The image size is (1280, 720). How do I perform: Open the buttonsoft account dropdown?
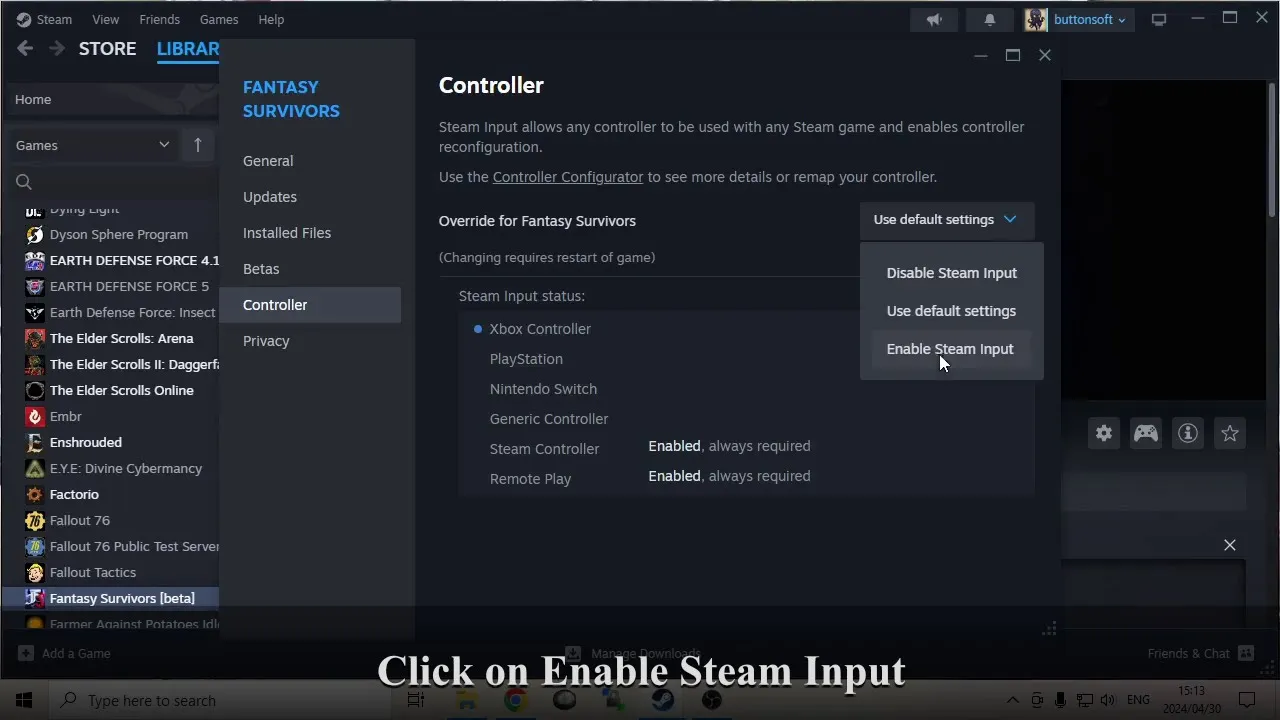point(1077,19)
